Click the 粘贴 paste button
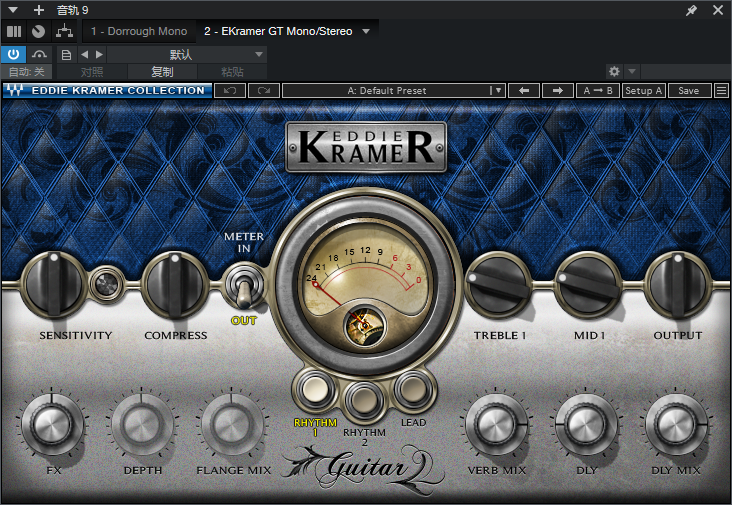Viewport: 732px width, 505px height. [x=232, y=72]
